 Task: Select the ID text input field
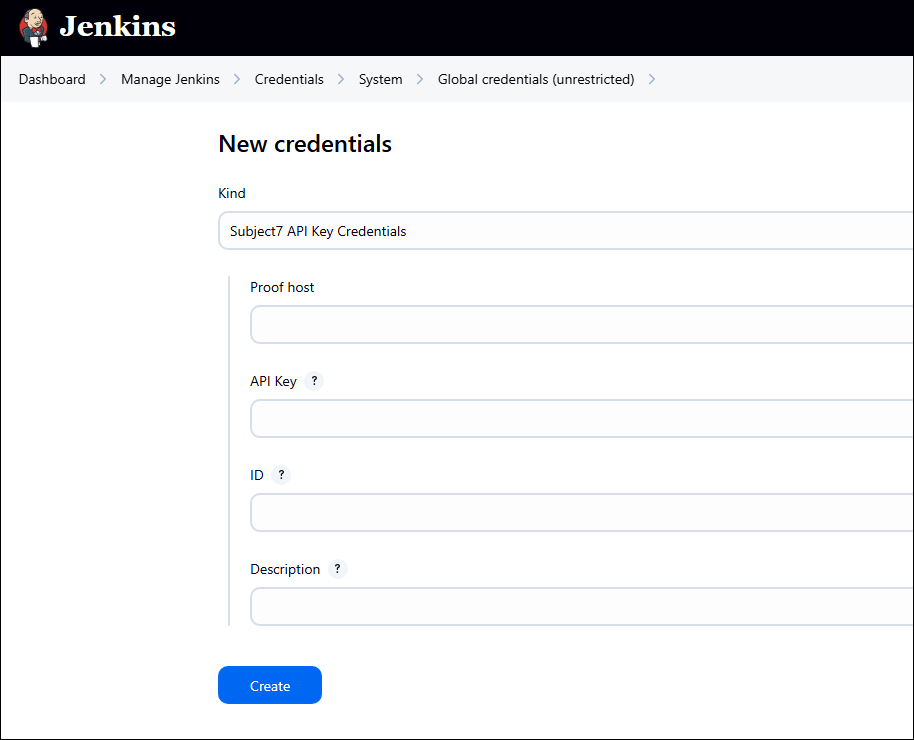(x=581, y=513)
